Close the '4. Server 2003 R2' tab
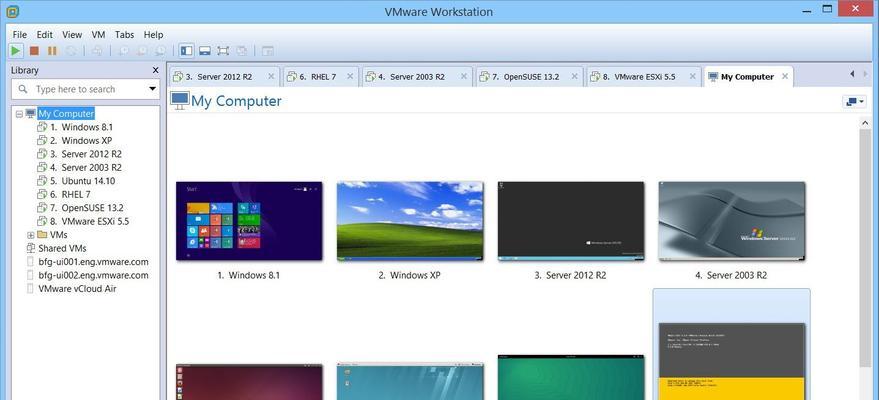 [x=464, y=76]
